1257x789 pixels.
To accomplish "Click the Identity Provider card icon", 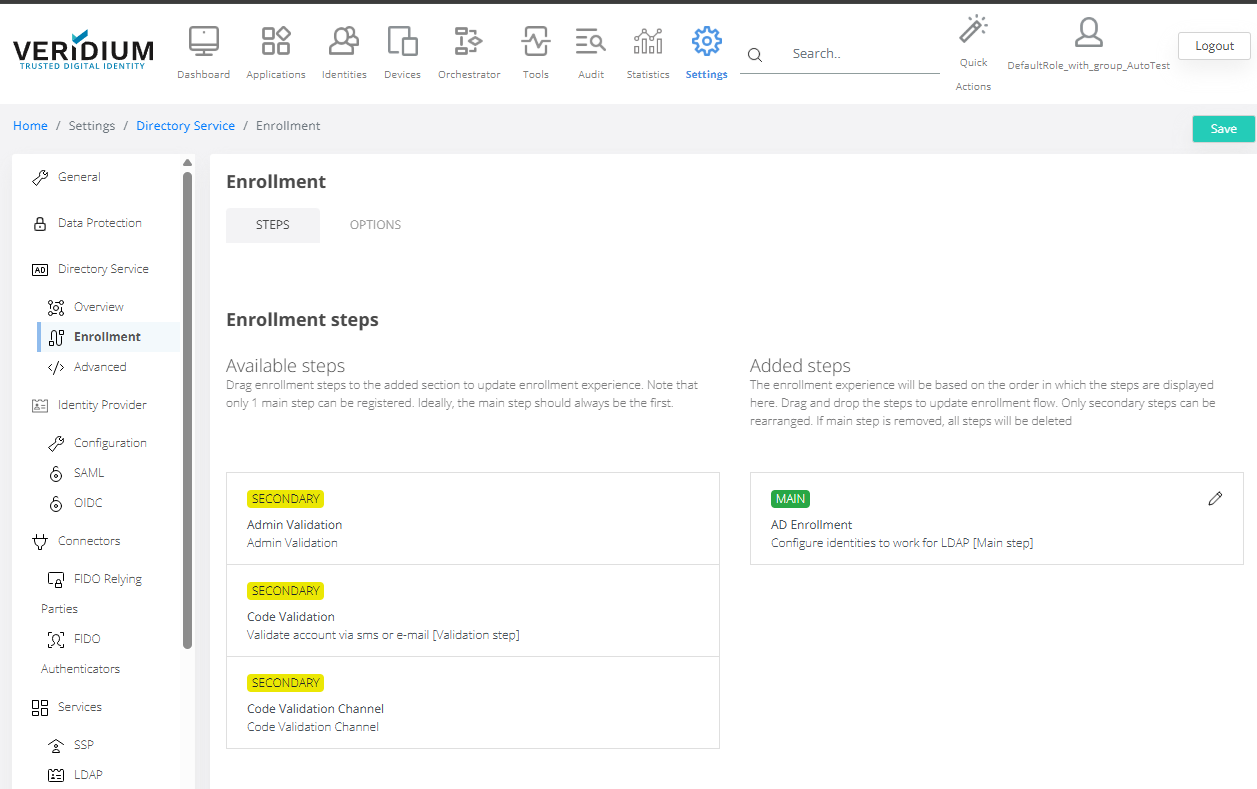I will (x=40, y=405).
